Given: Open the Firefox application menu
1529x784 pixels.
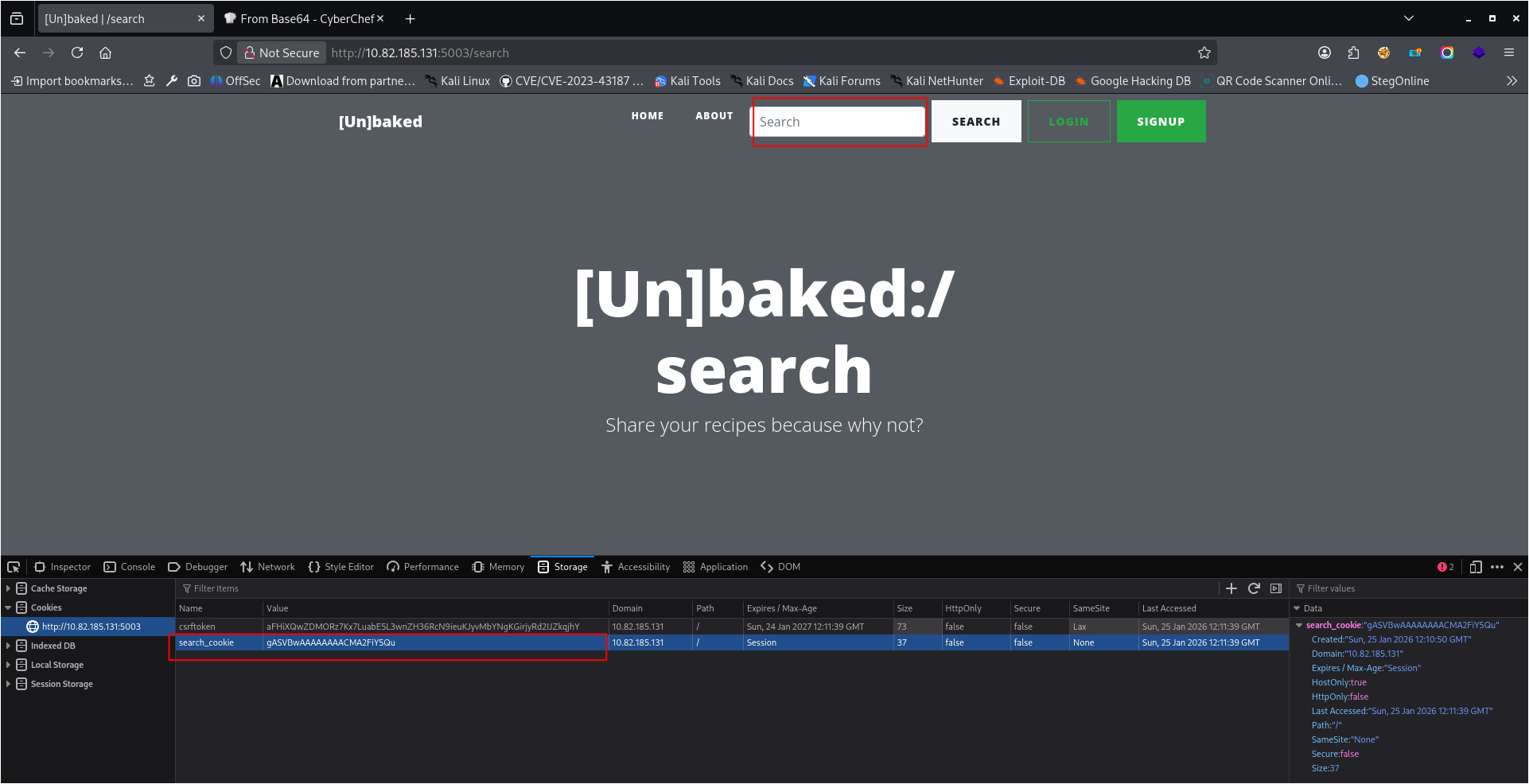Looking at the screenshot, I should (1508, 52).
